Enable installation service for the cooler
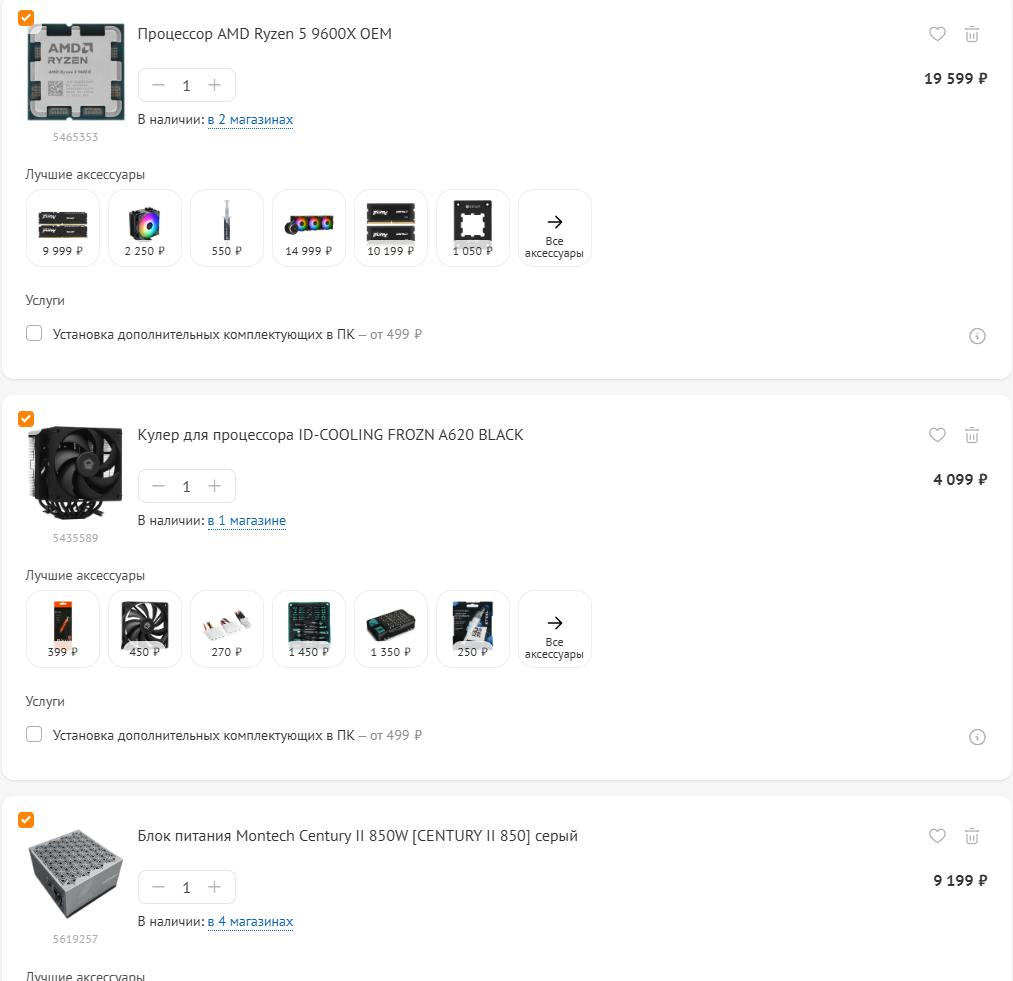Screen dimensions: 1013x981 pos(34,734)
